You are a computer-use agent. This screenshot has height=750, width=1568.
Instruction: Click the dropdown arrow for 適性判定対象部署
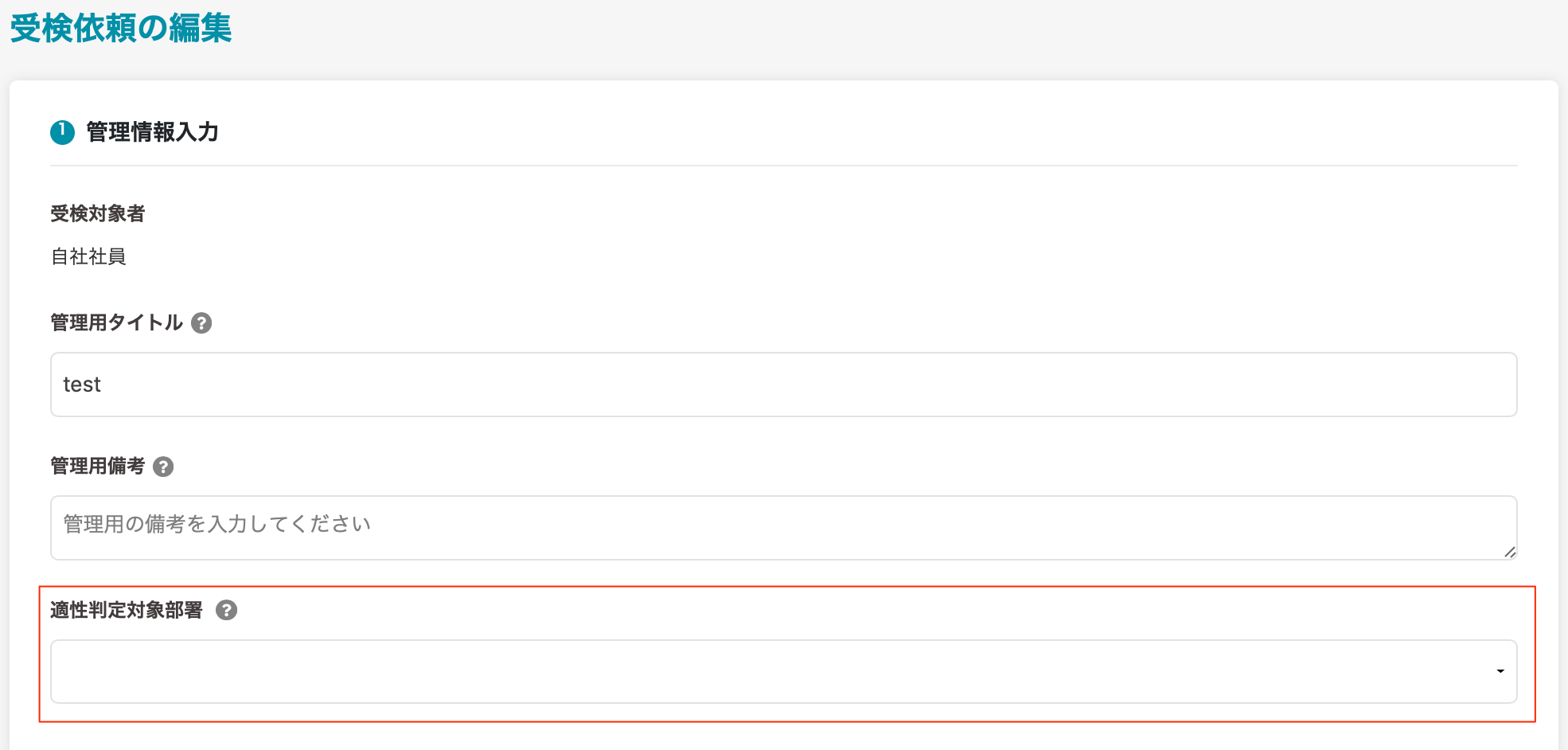[1500, 672]
